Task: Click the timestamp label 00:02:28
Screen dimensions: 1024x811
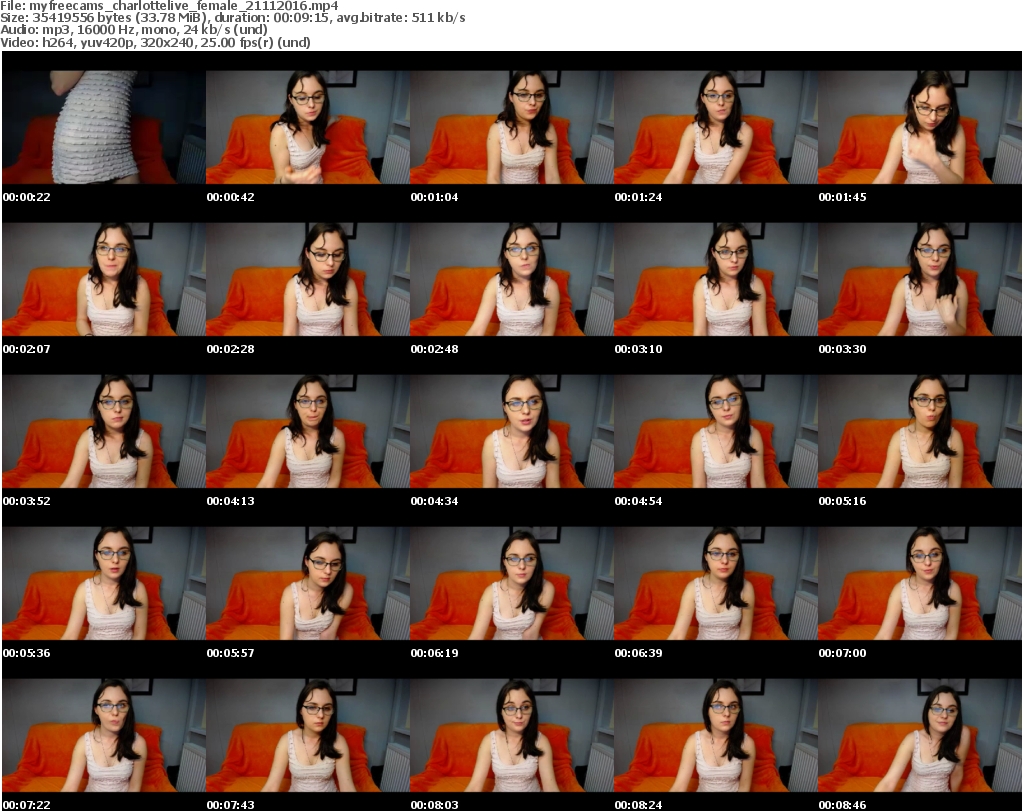Action: point(231,349)
